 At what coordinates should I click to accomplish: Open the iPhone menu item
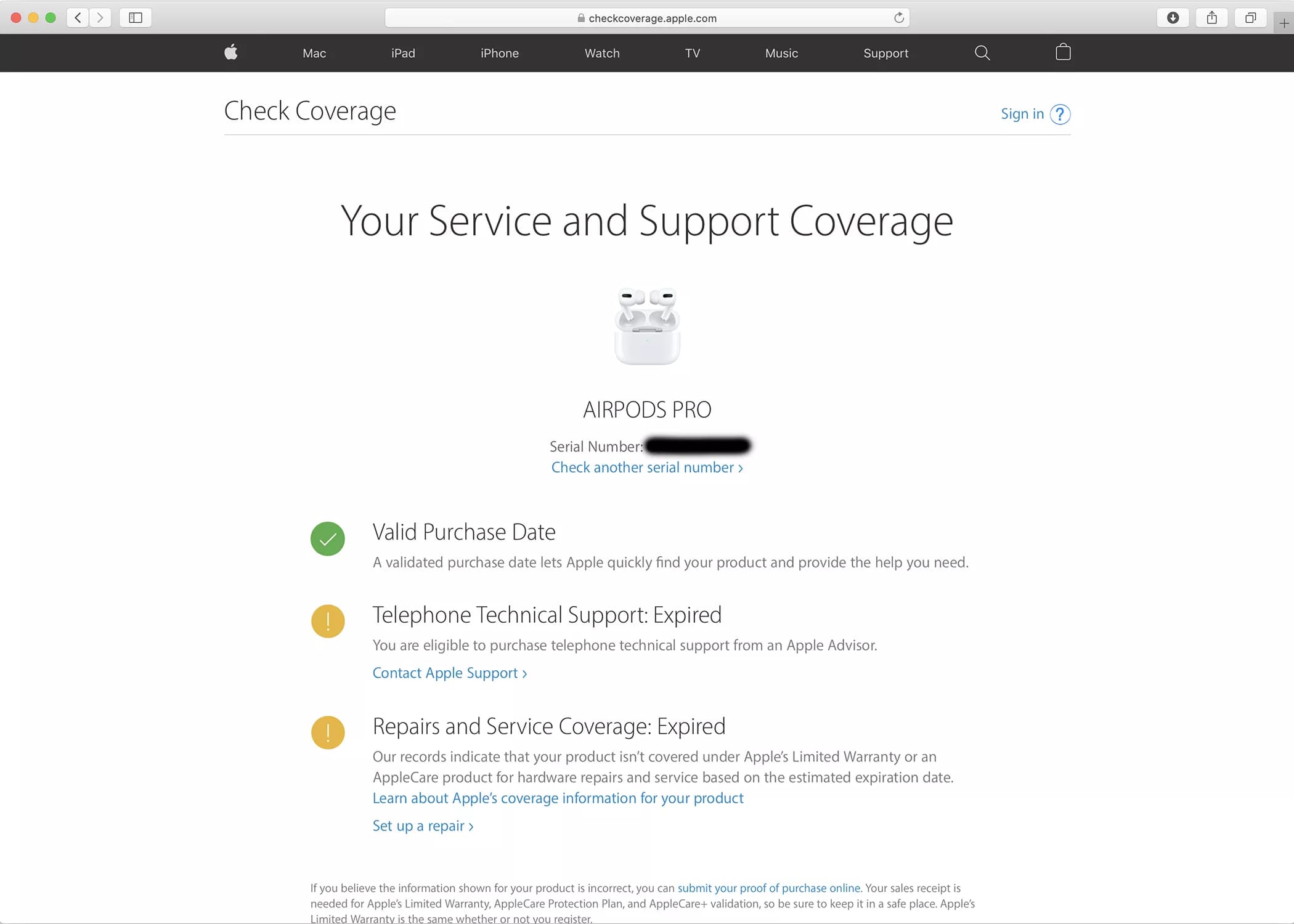click(x=500, y=53)
